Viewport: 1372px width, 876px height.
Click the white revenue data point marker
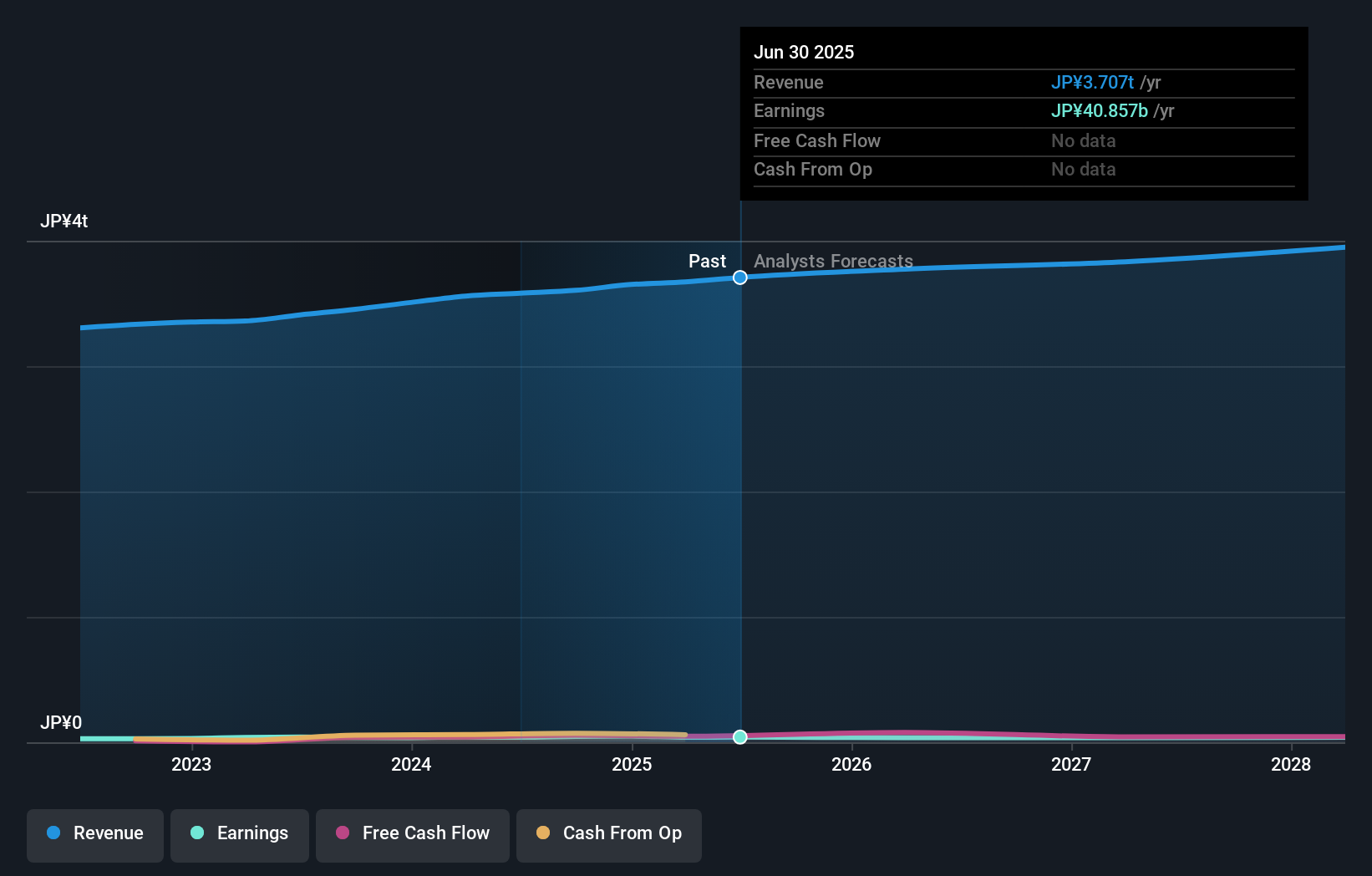739,278
